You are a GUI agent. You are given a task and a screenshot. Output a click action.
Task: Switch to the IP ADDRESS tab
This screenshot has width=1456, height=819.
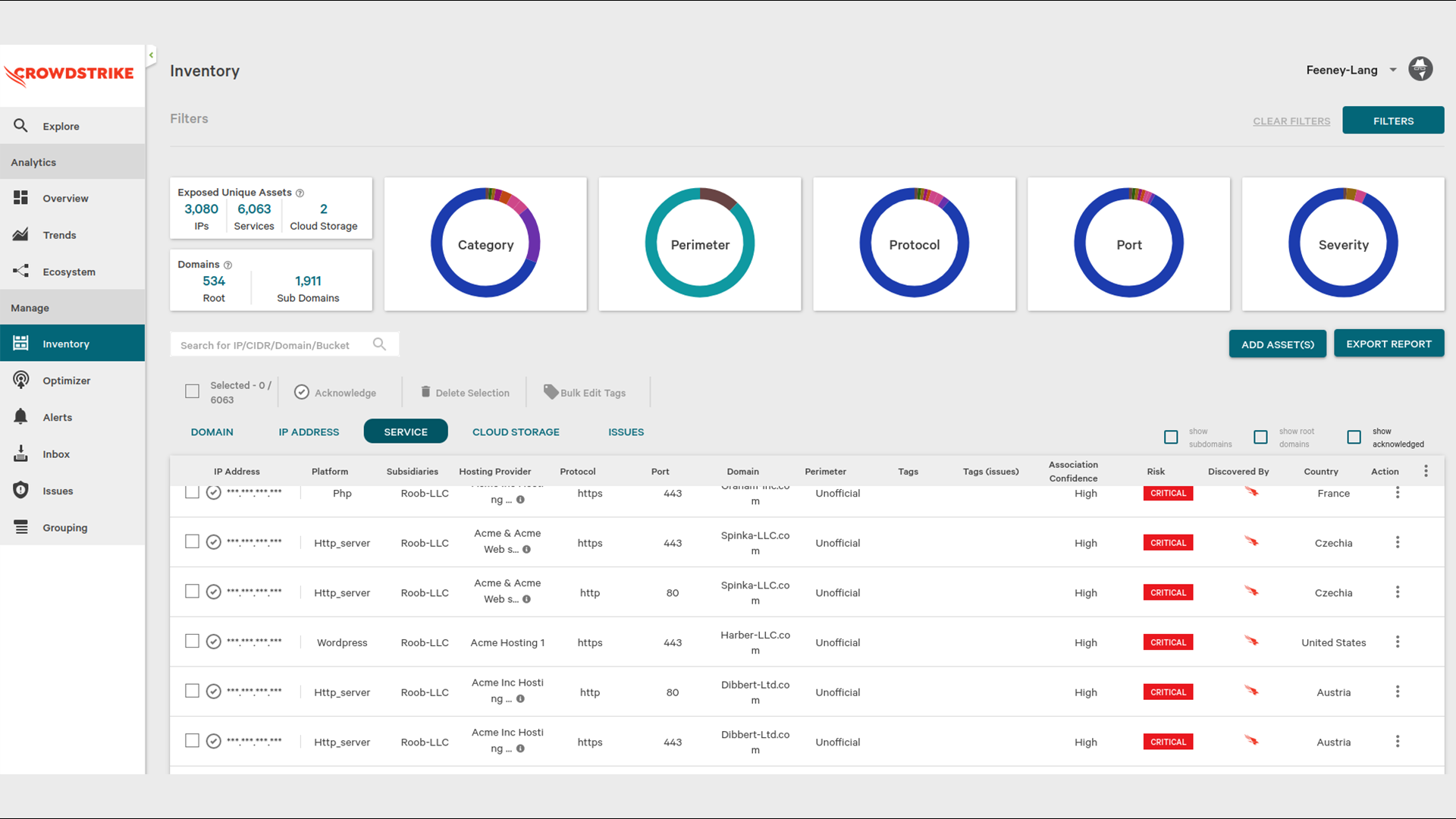point(309,431)
